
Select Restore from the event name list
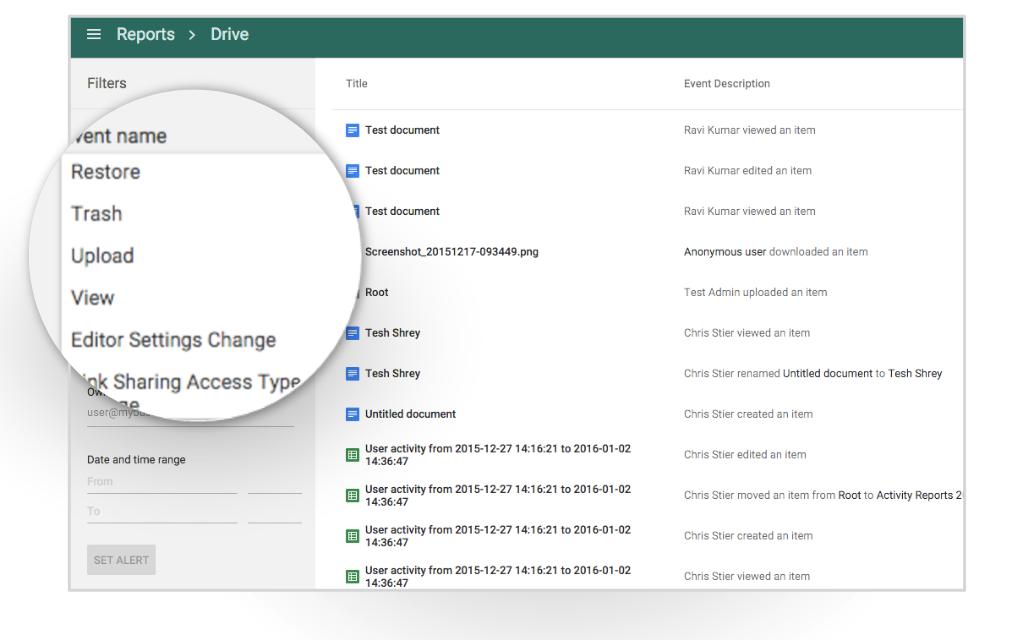click(106, 172)
